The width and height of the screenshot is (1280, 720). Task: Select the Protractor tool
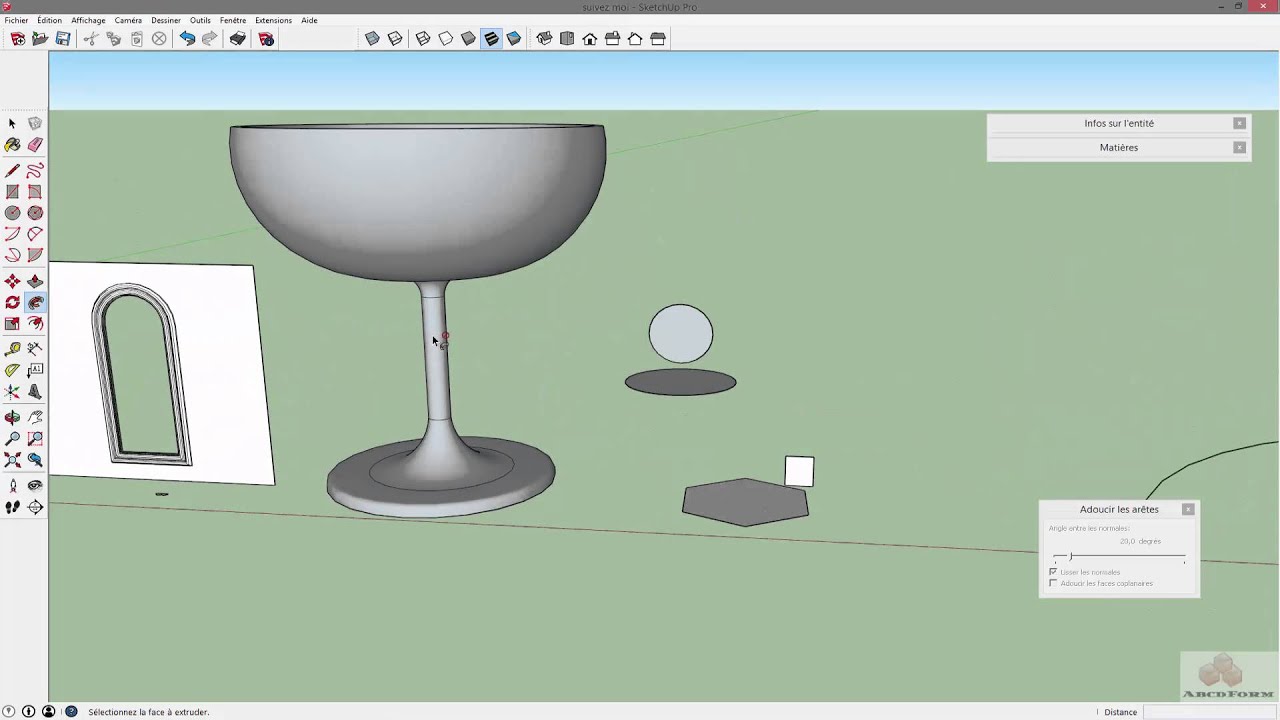pos(12,370)
